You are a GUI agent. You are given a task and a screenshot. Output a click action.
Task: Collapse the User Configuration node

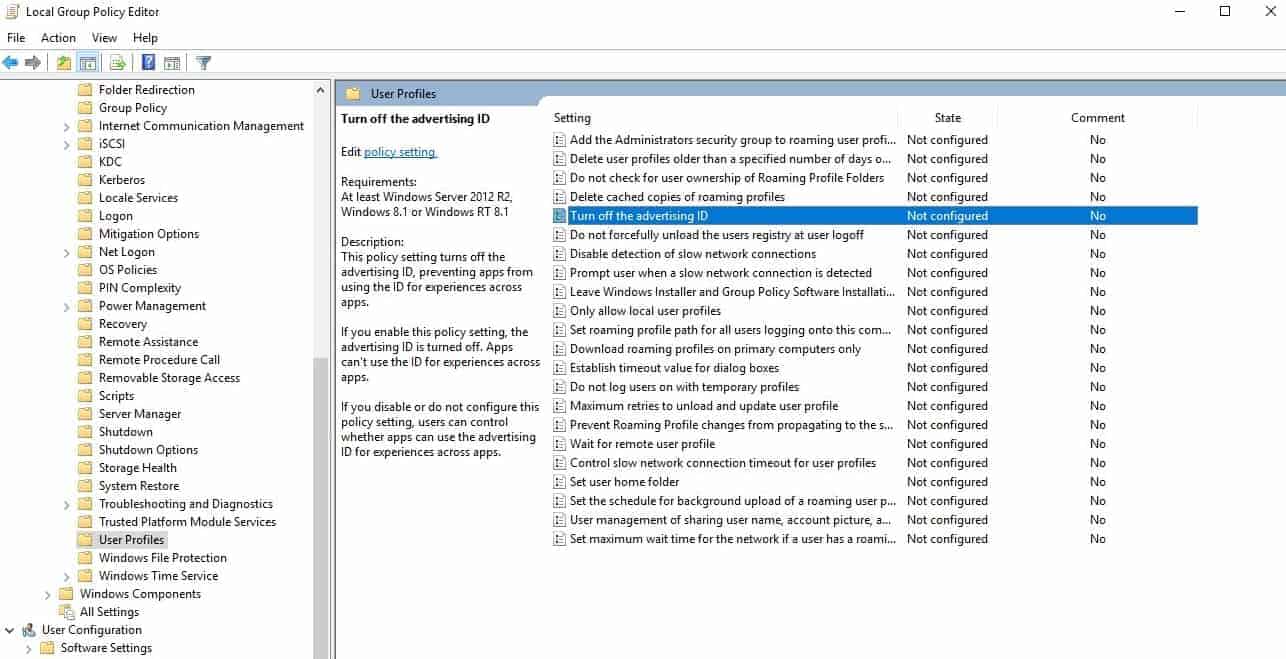9,630
